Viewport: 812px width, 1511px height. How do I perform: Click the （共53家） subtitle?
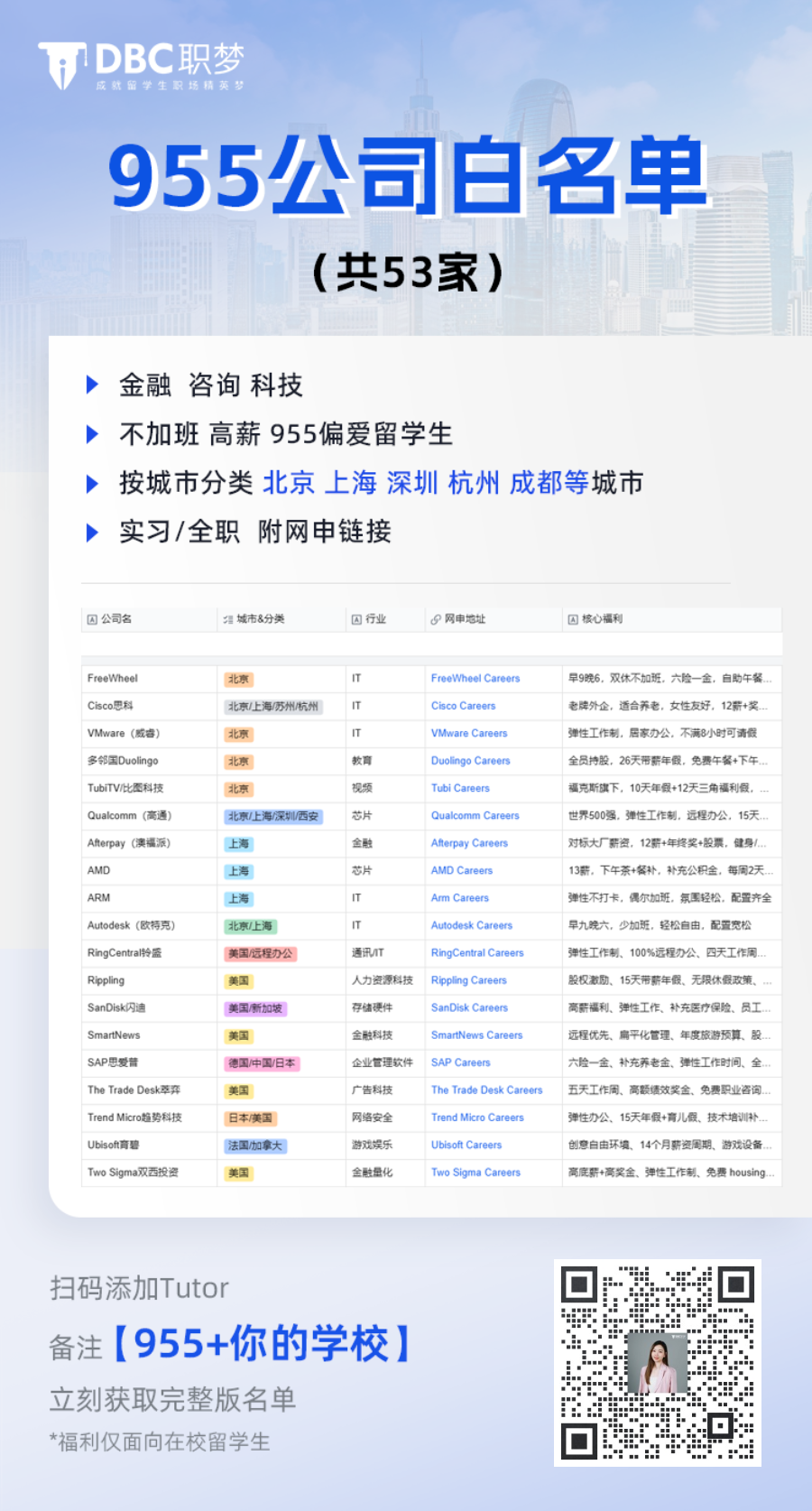(x=408, y=272)
